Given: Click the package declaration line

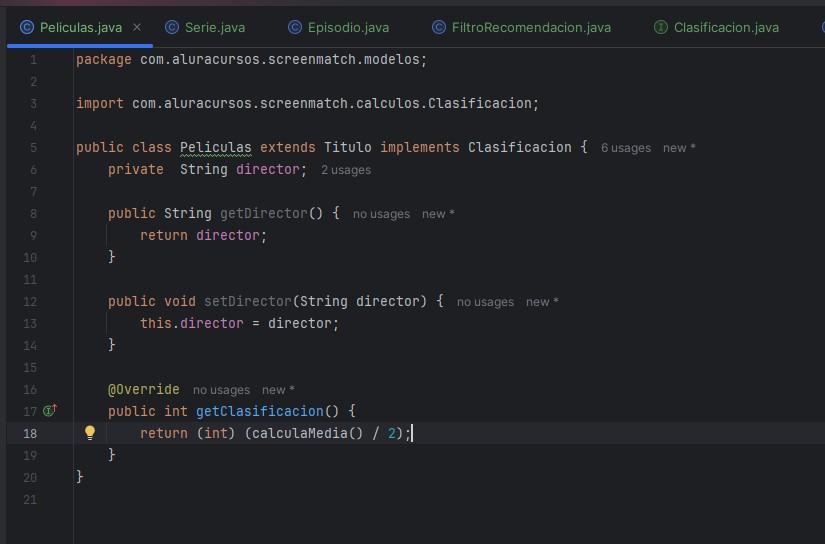Looking at the screenshot, I should [251, 59].
